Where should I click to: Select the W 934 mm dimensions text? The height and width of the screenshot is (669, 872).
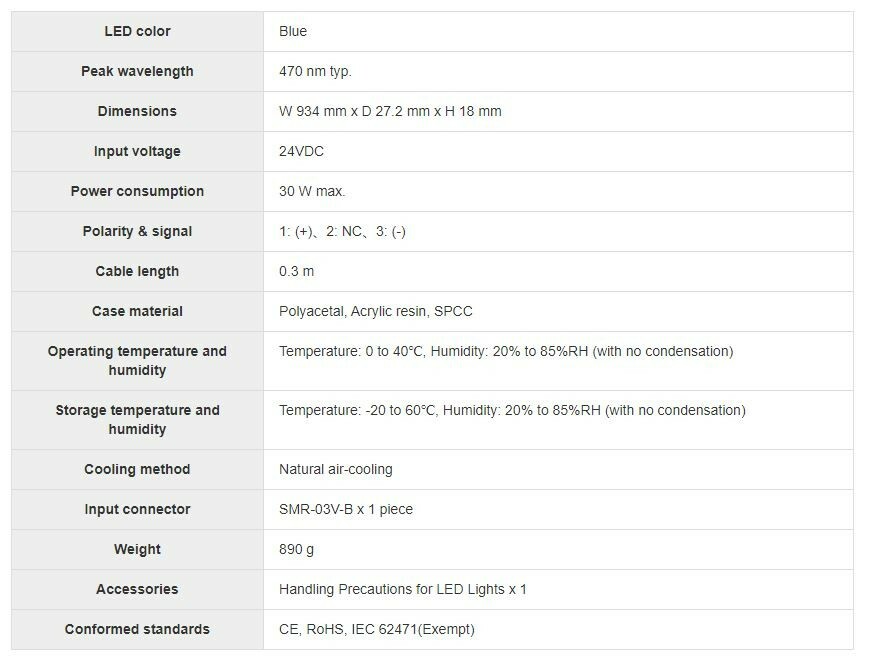click(x=390, y=111)
